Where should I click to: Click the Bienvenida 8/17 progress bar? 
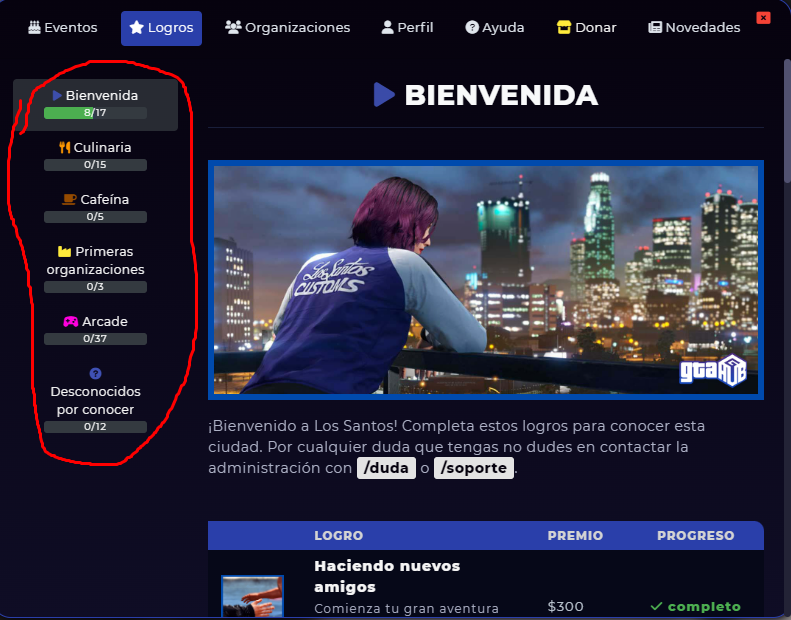pos(95,113)
